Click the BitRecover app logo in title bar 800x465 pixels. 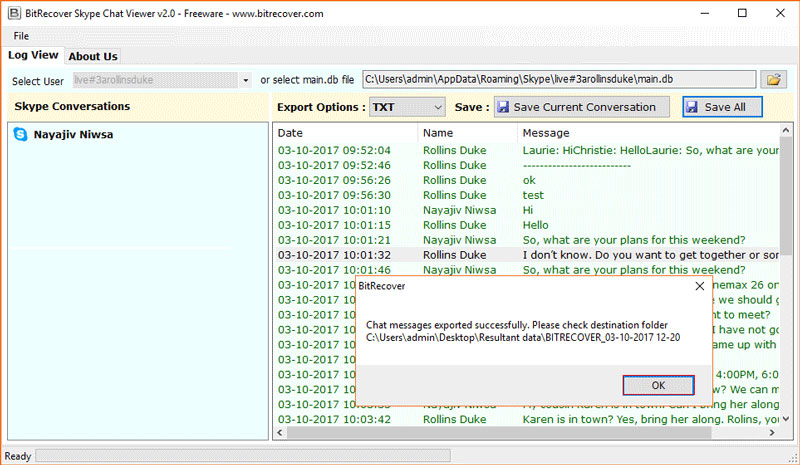pyautogui.click(x=14, y=13)
